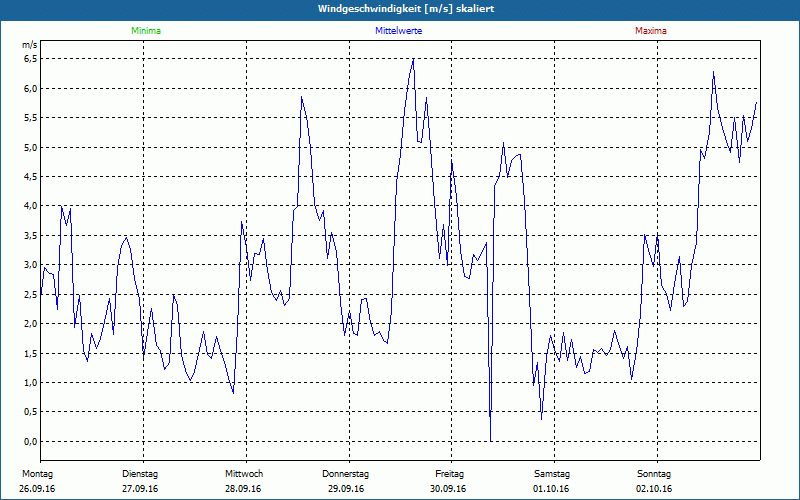Click the Mittelwerte legend label
Image resolution: width=800 pixels, height=500 pixels.
[x=398, y=31]
